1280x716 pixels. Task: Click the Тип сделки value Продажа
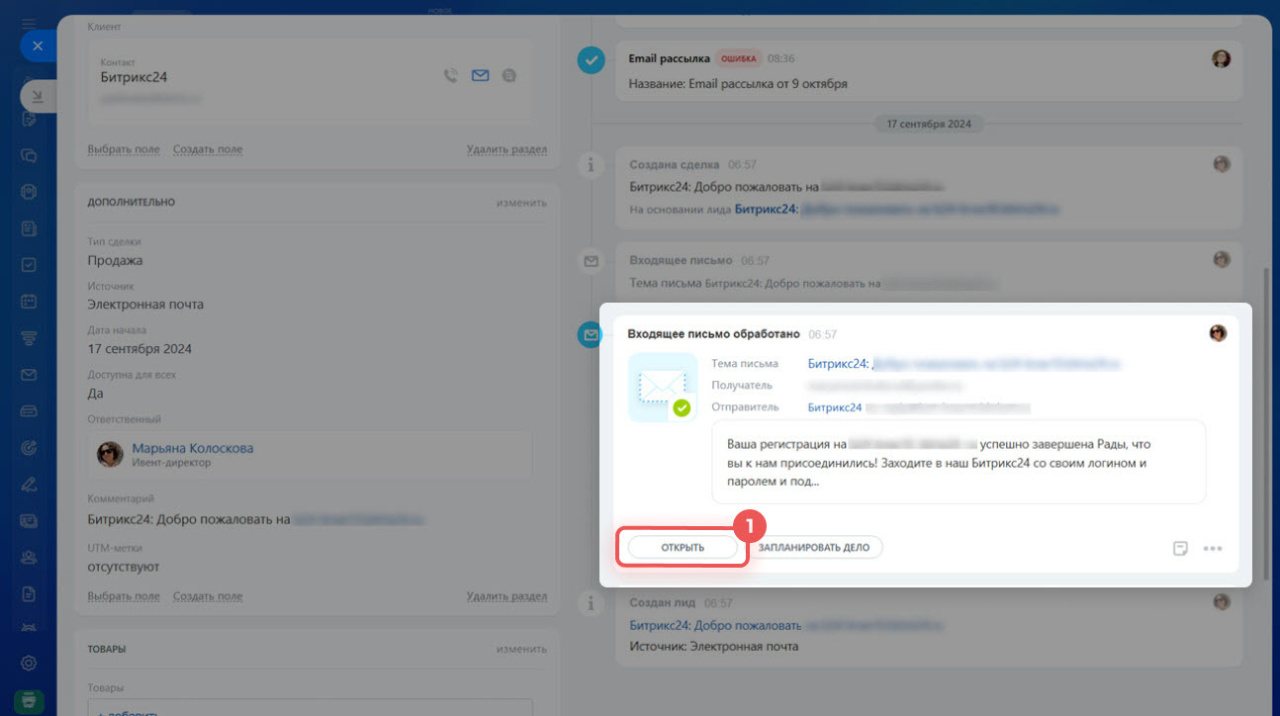coord(115,261)
